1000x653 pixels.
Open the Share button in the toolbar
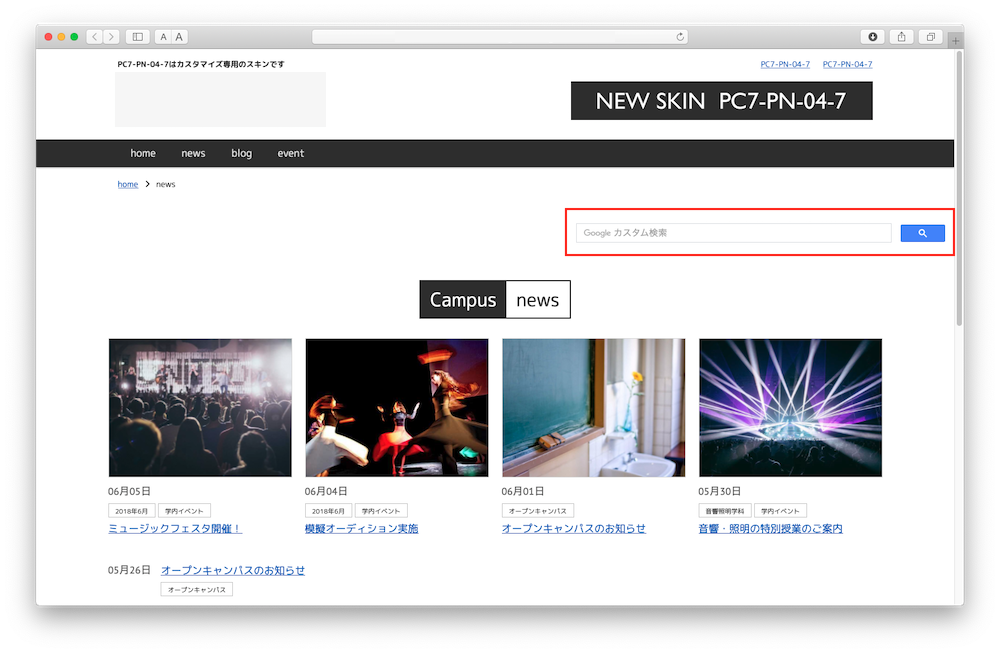pyautogui.click(x=901, y=37)
